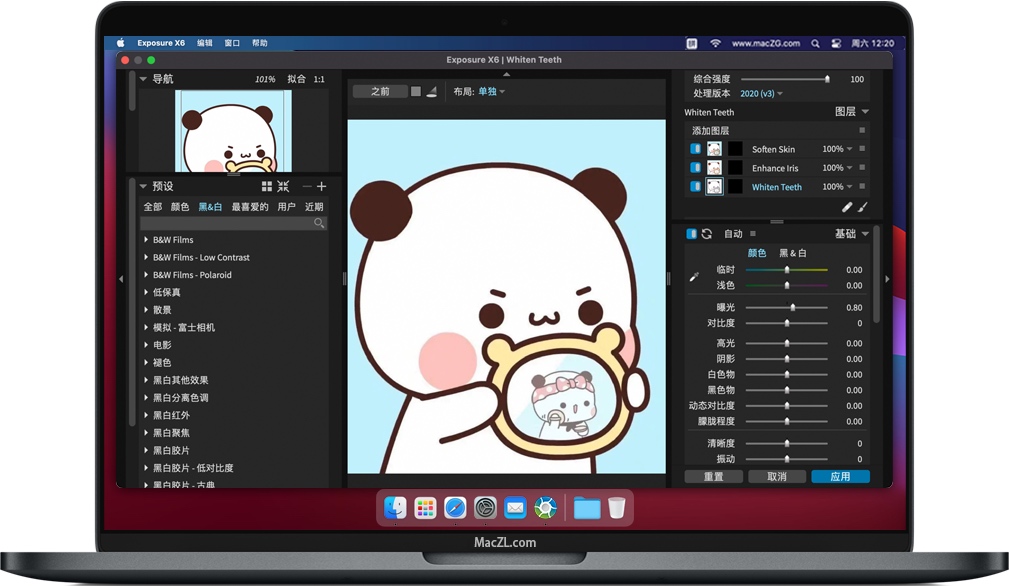The image size is (1009, 586).
Task: Toggle visibility of the Enhance Iris layer
Action: [x=695, y=168]
